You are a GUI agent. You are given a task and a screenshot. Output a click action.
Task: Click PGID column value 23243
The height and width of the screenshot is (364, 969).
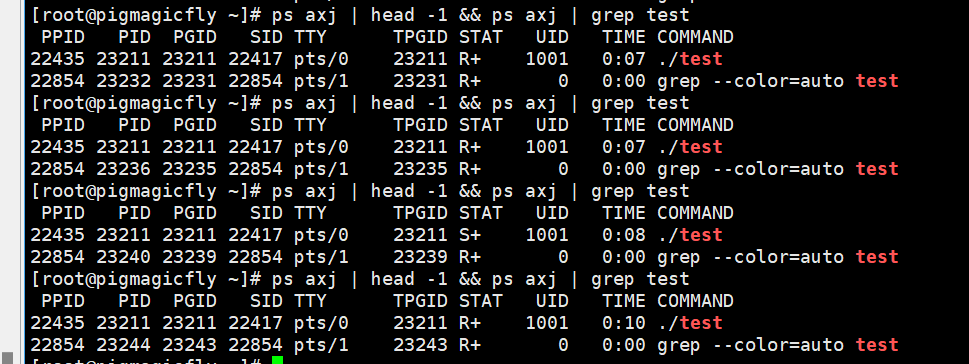pos(189,344)
